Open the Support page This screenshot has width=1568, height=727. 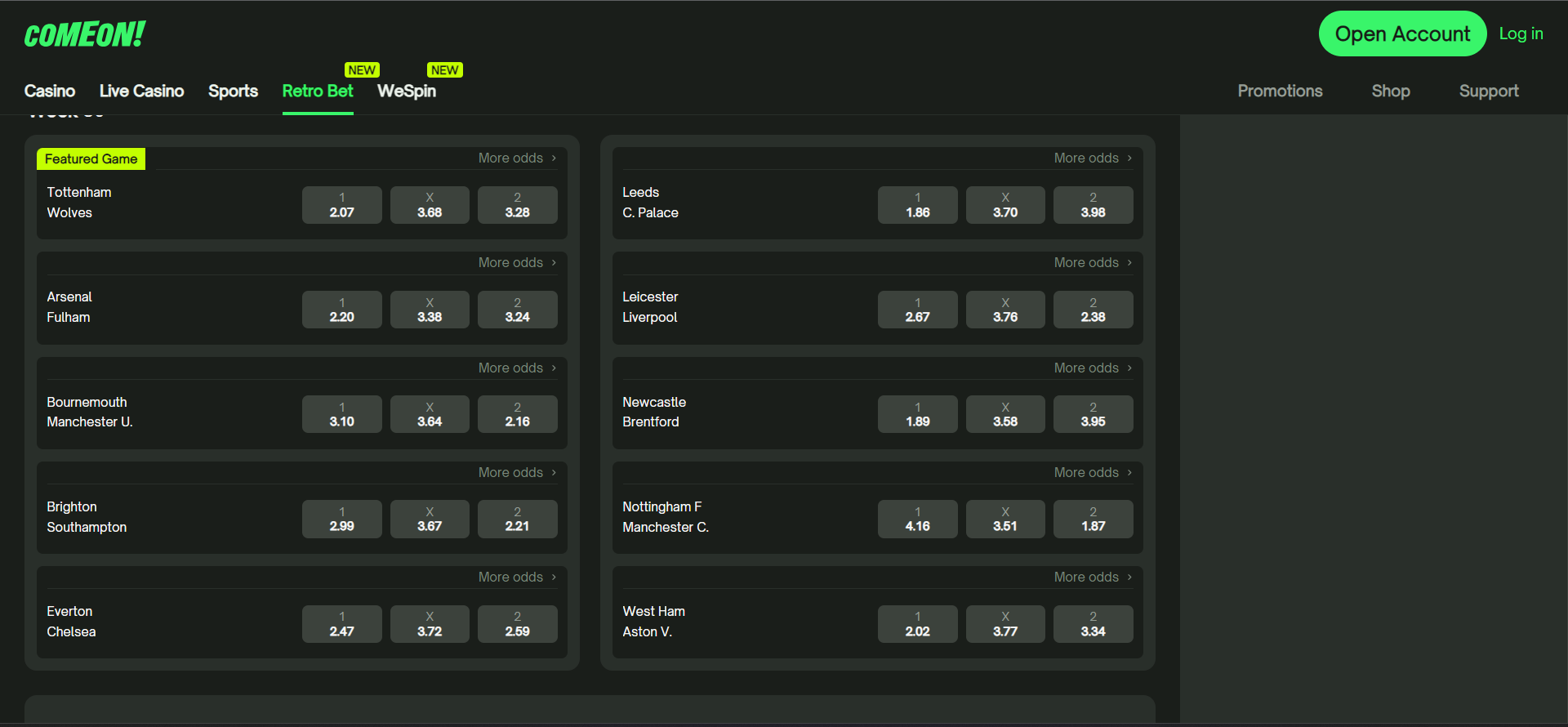[x=1489, y=91]
